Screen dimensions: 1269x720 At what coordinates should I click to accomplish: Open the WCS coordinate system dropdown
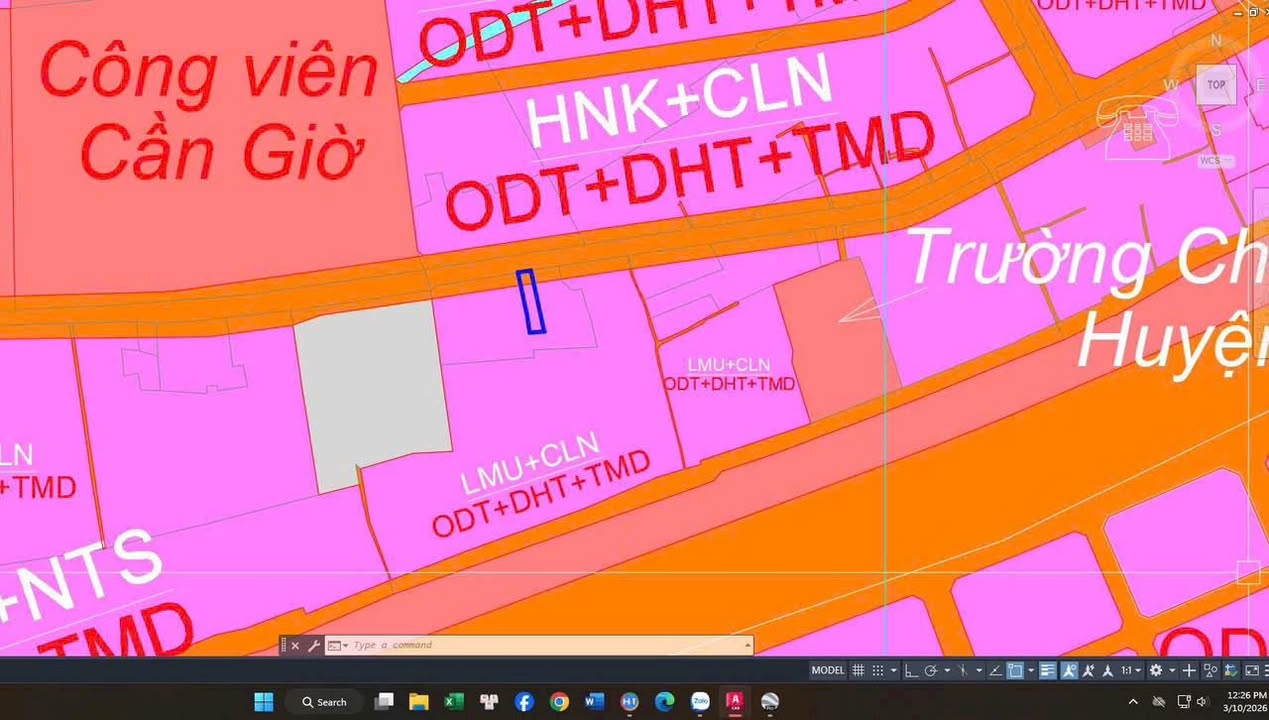pyautogui.click(x=1211, y=160)
